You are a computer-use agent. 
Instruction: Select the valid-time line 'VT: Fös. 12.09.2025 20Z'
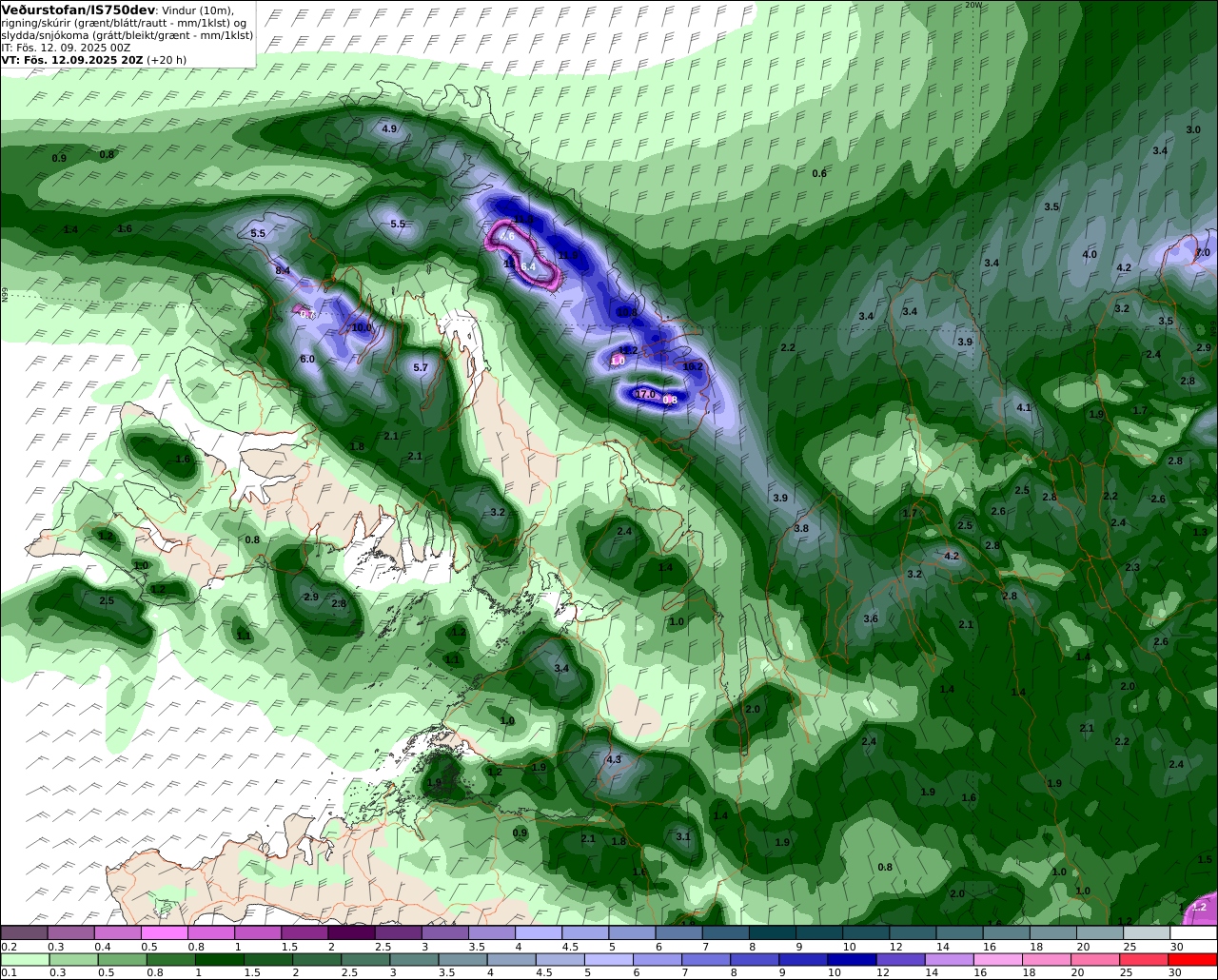72,60
